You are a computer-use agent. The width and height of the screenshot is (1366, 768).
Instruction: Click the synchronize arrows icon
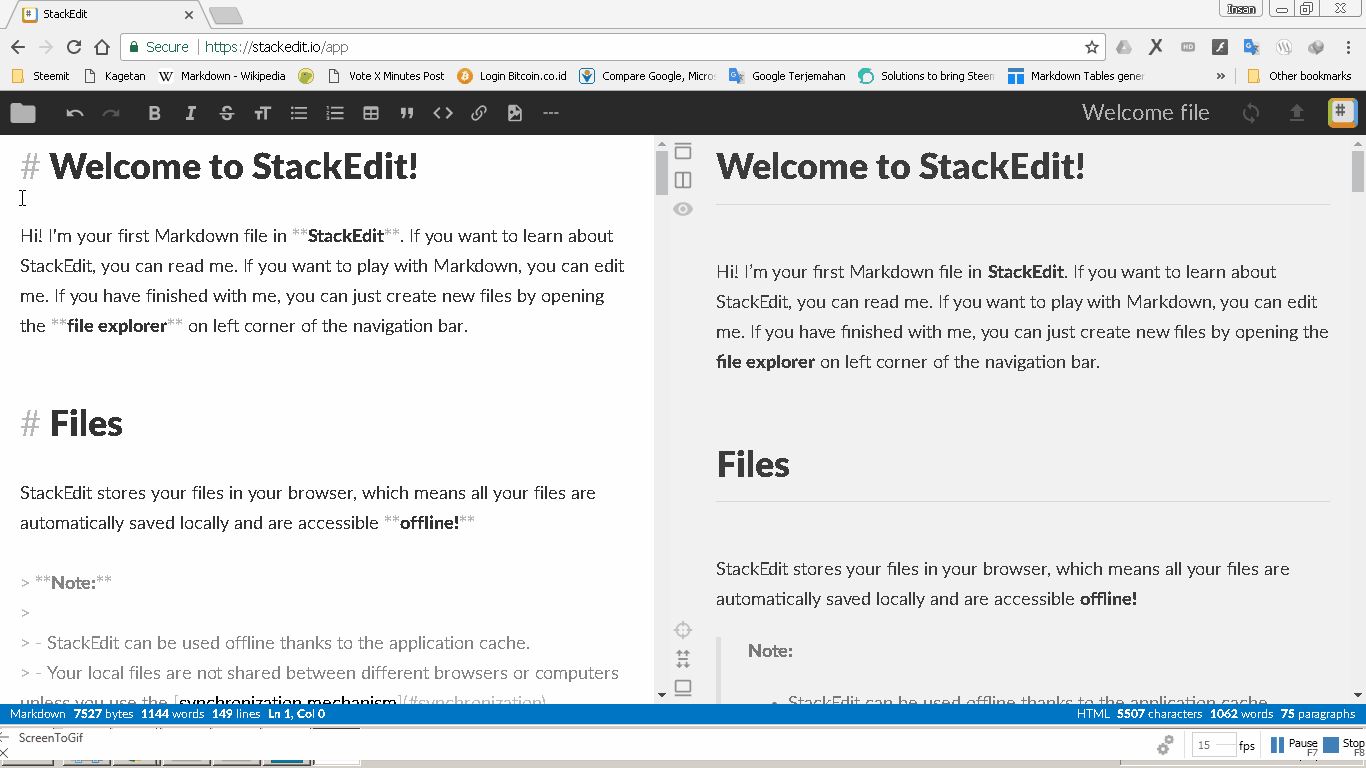coord(1251,113)
